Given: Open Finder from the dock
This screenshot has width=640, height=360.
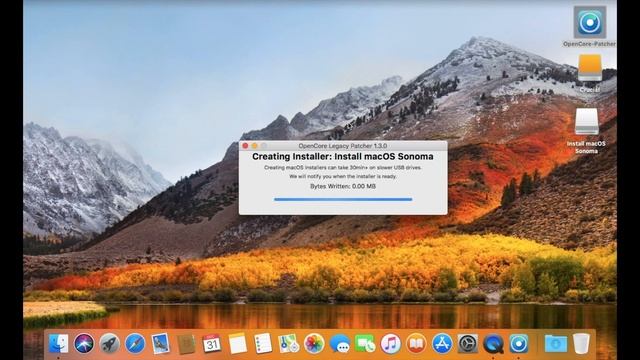Looking at the screenshot, I should (58, 343).
